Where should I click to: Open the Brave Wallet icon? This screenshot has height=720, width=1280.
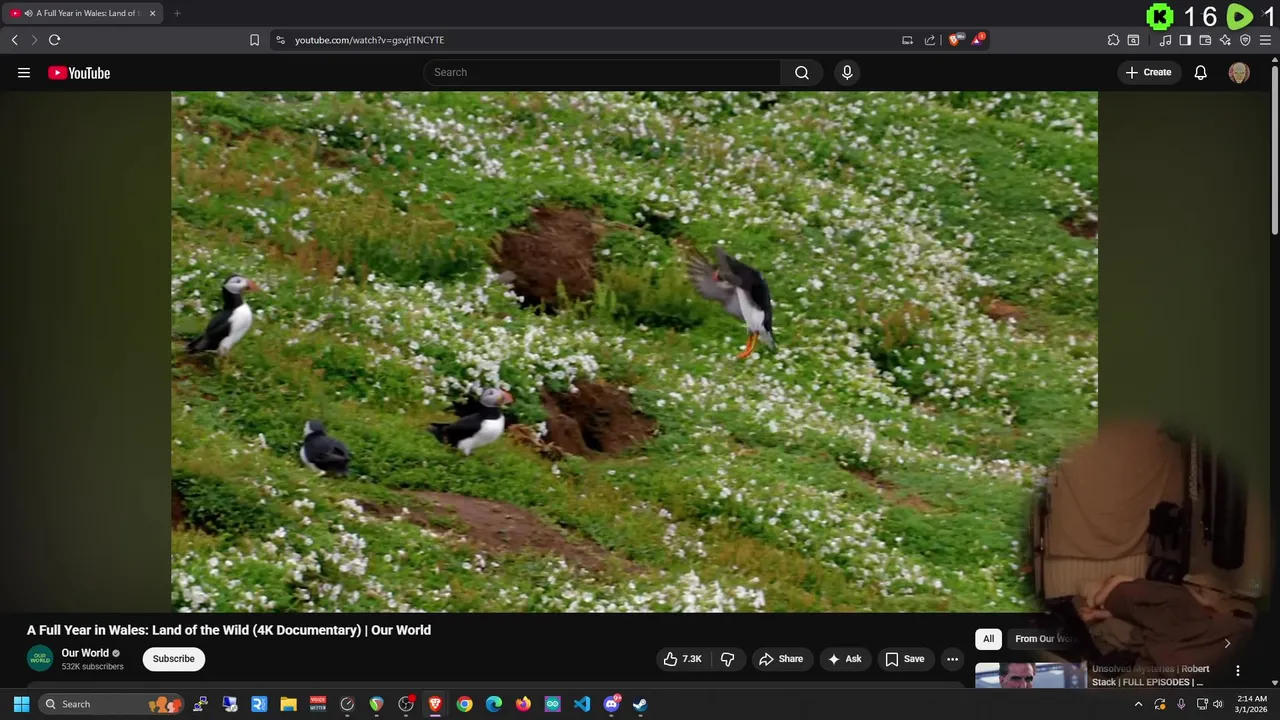(1205, 40)
